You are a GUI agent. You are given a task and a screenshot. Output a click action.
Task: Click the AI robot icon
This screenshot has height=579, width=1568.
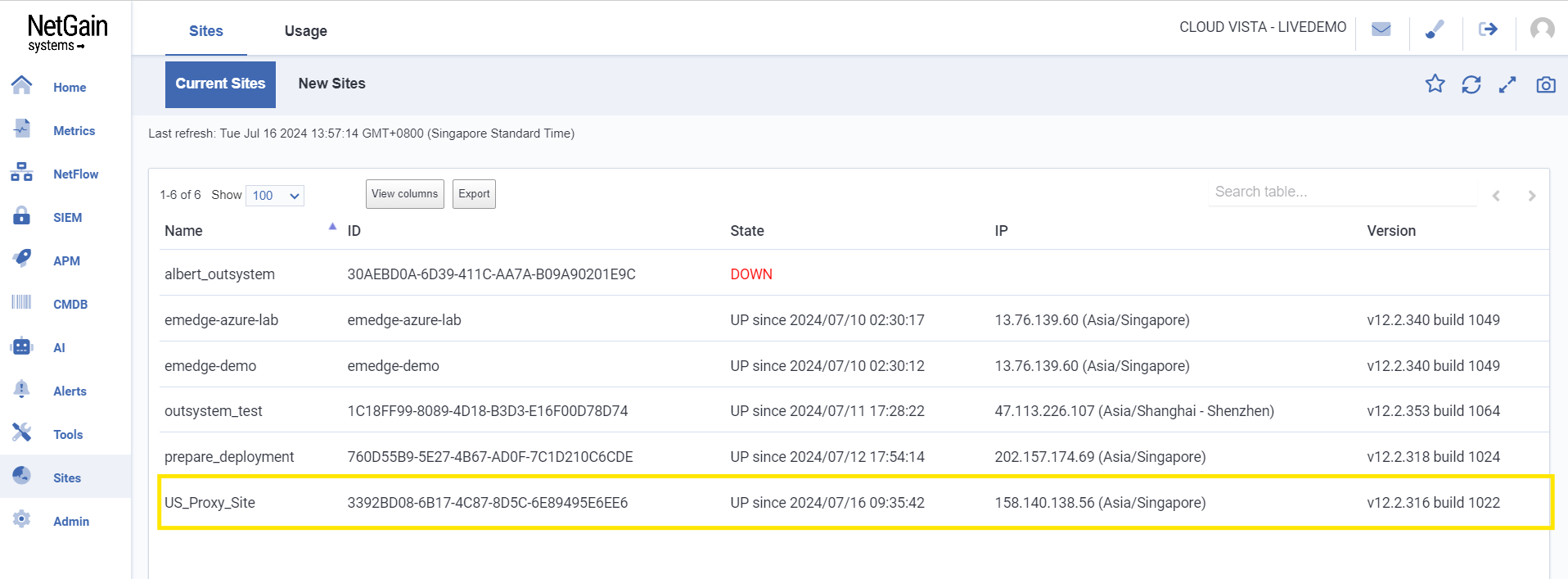click(22, 346)
